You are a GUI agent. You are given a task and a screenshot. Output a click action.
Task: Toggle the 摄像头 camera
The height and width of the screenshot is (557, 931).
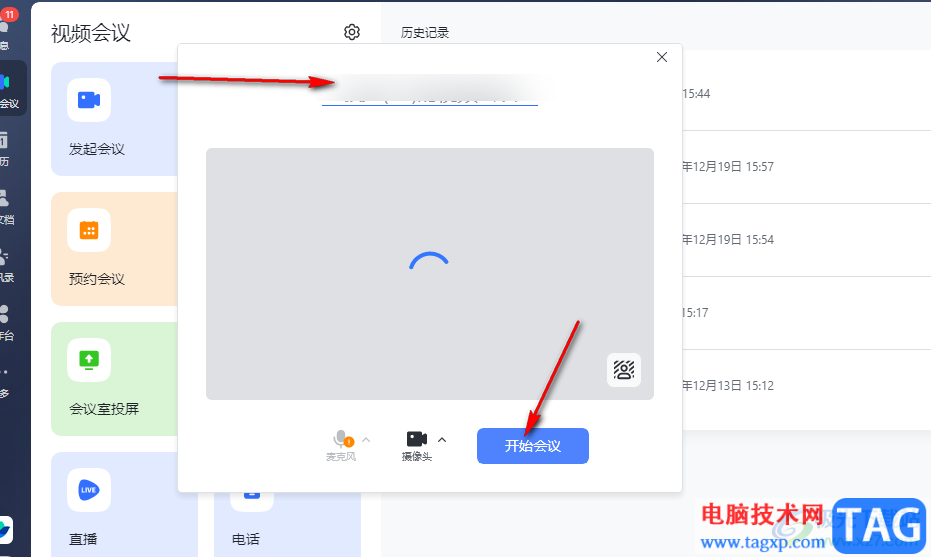(416, 446)
